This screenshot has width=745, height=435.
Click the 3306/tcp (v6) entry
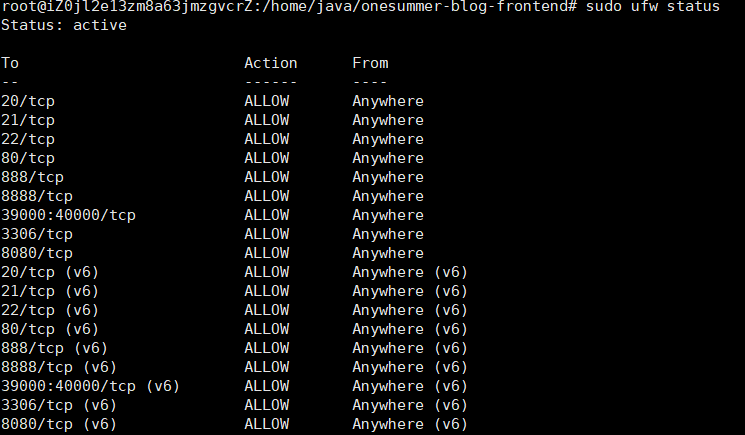click(x=59, y=405)
